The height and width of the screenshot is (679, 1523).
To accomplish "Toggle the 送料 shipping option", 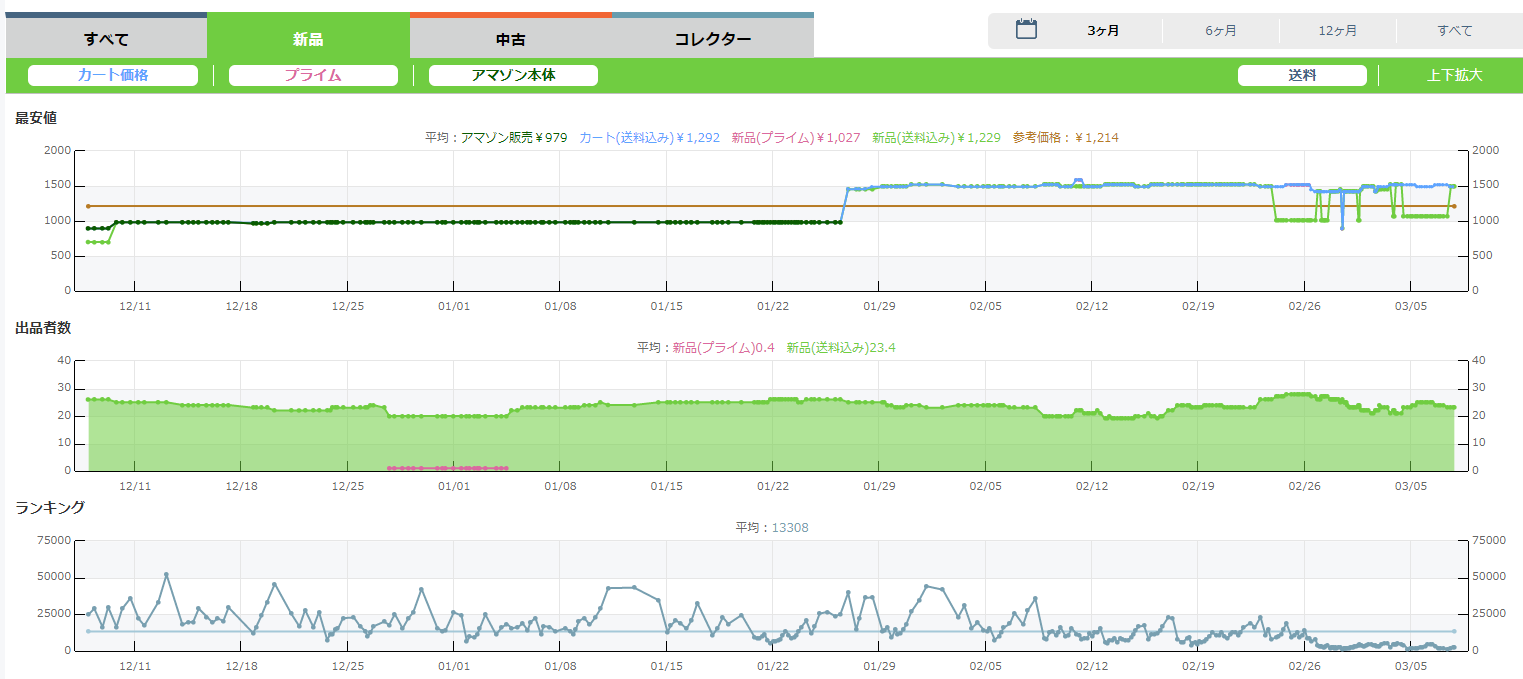I will [1302, 75].
